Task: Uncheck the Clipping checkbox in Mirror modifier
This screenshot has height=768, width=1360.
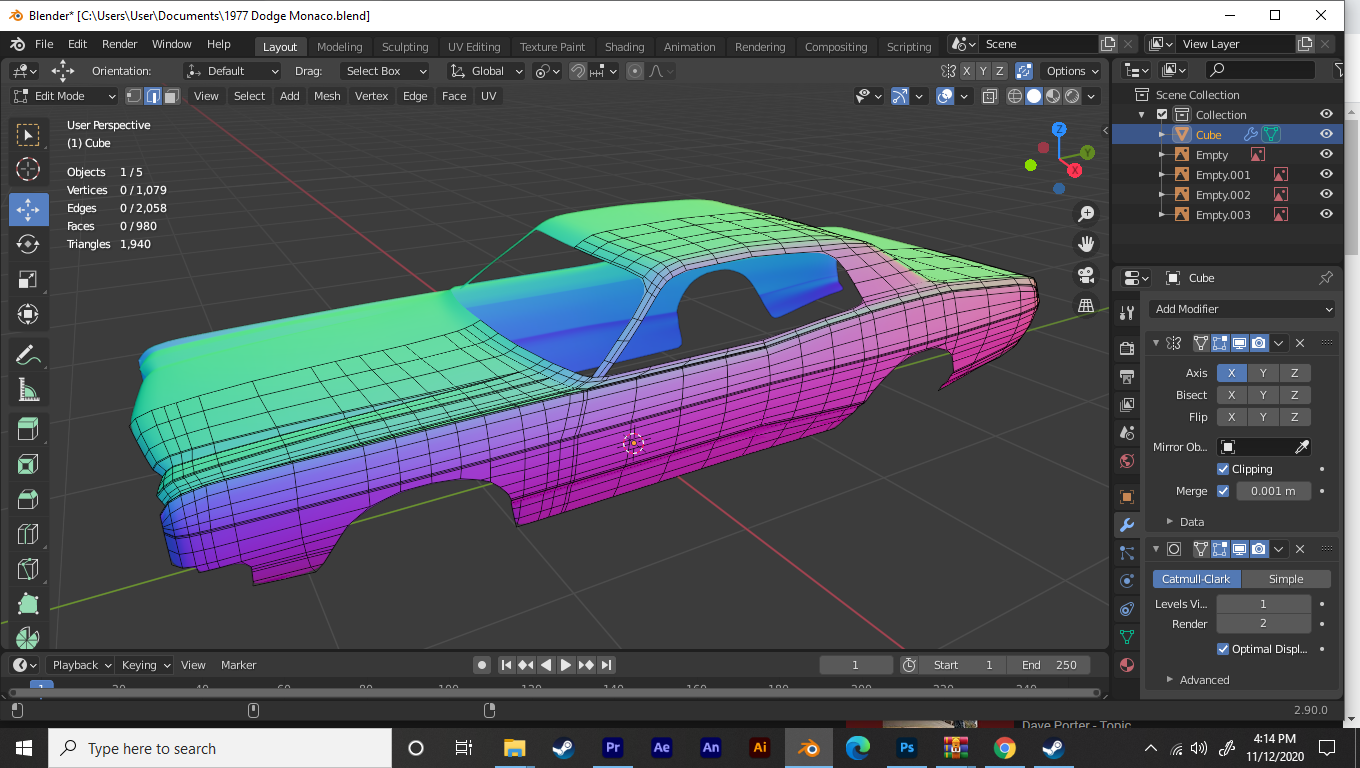Action: click(1223, 469)
